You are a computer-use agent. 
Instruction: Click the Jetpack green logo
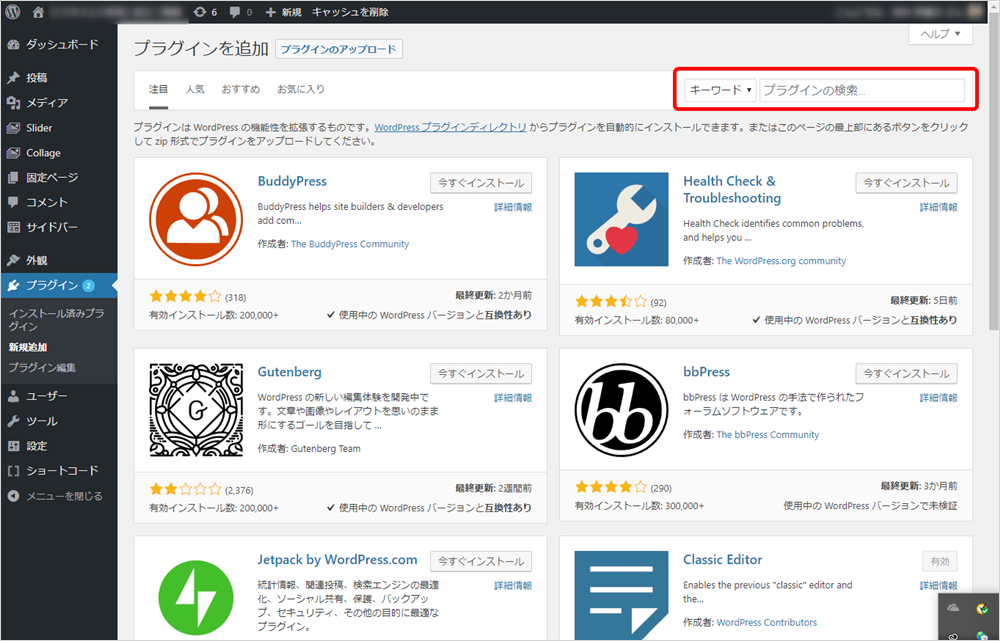[x=196, y=598]
